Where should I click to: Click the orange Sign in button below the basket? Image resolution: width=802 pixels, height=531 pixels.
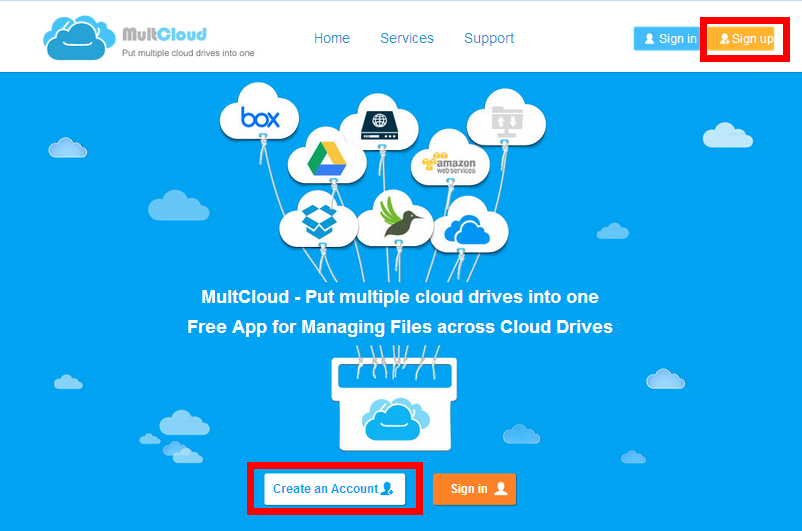pos(474,489)
